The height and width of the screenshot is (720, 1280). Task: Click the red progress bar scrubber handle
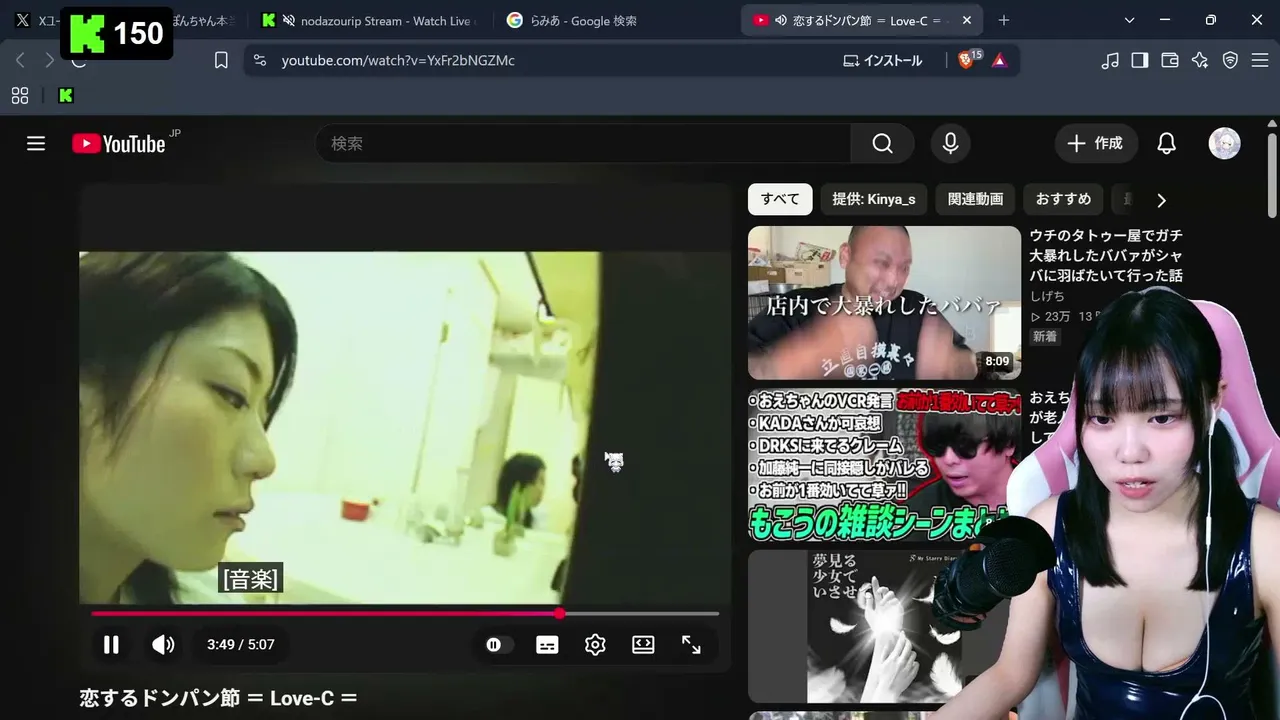[559, 613]
